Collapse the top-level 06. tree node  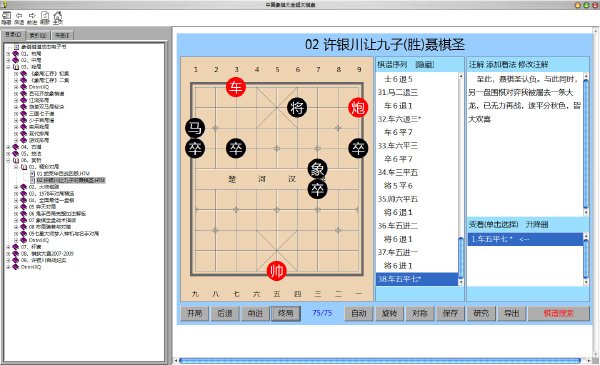(8, 160)
